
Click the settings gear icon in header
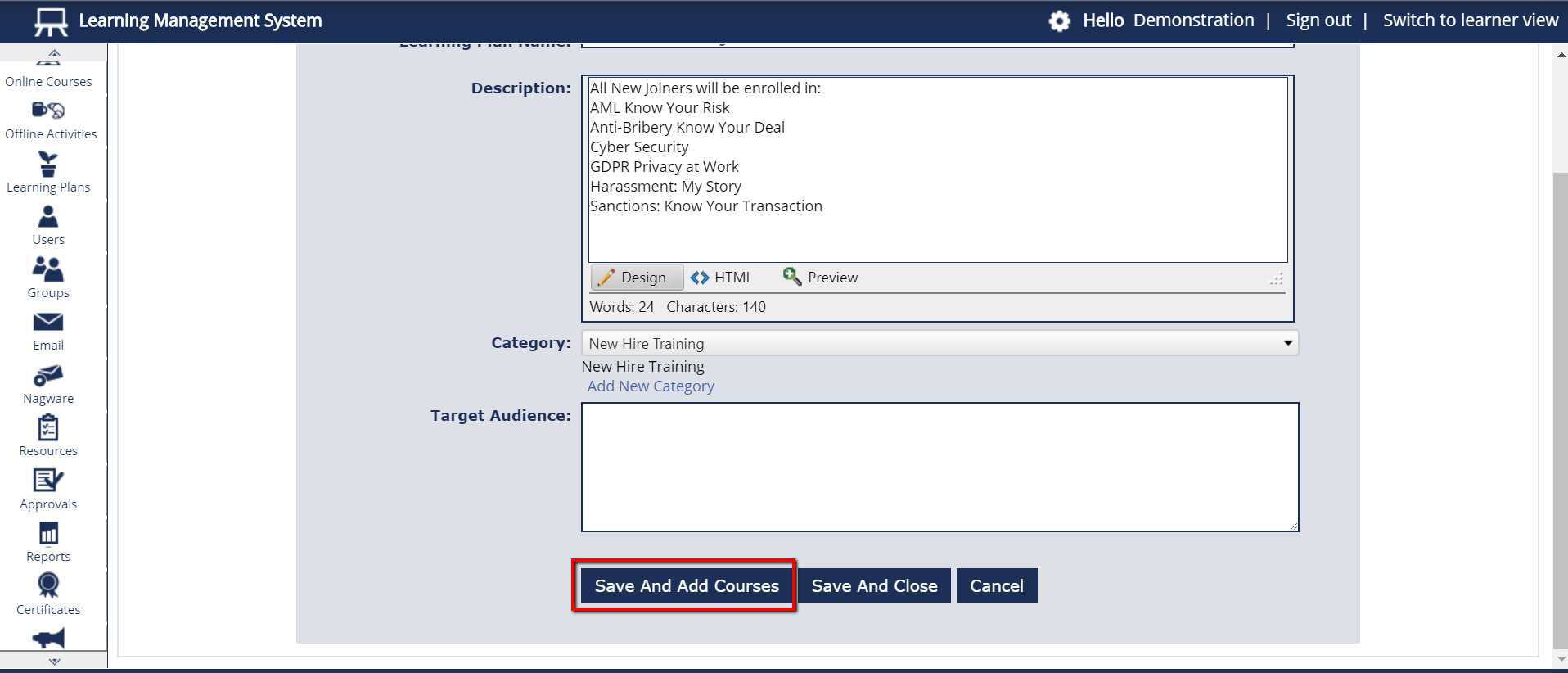(x=1059, y=21)
